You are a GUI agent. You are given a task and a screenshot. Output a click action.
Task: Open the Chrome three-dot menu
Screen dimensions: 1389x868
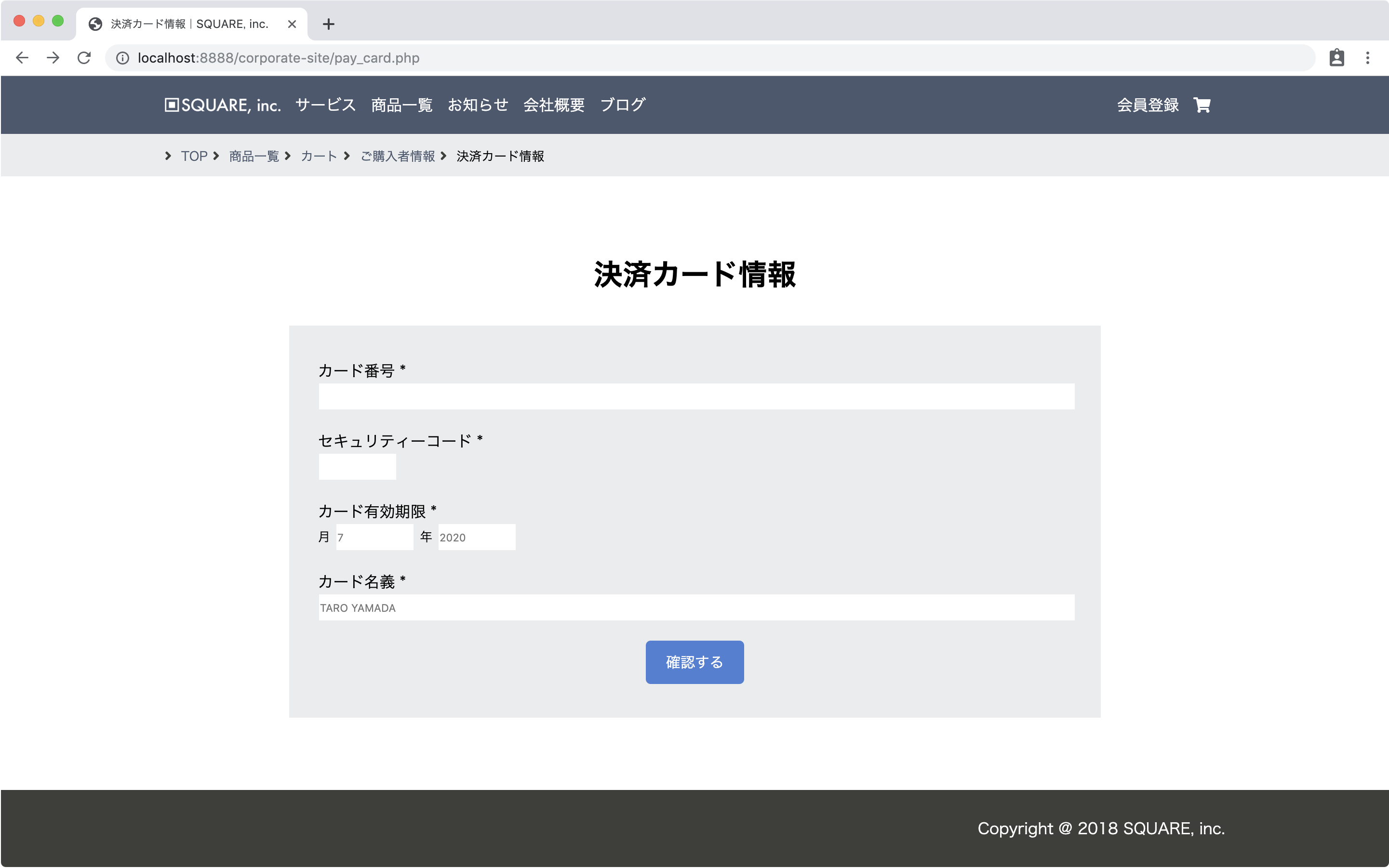(1368, 58)
